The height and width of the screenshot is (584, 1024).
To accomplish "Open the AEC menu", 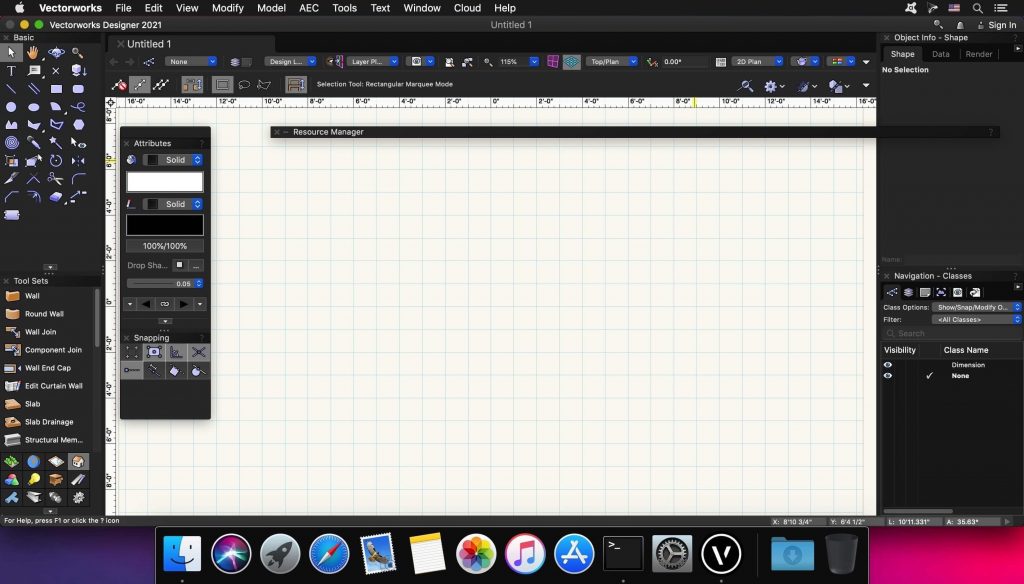I will 308,8.
